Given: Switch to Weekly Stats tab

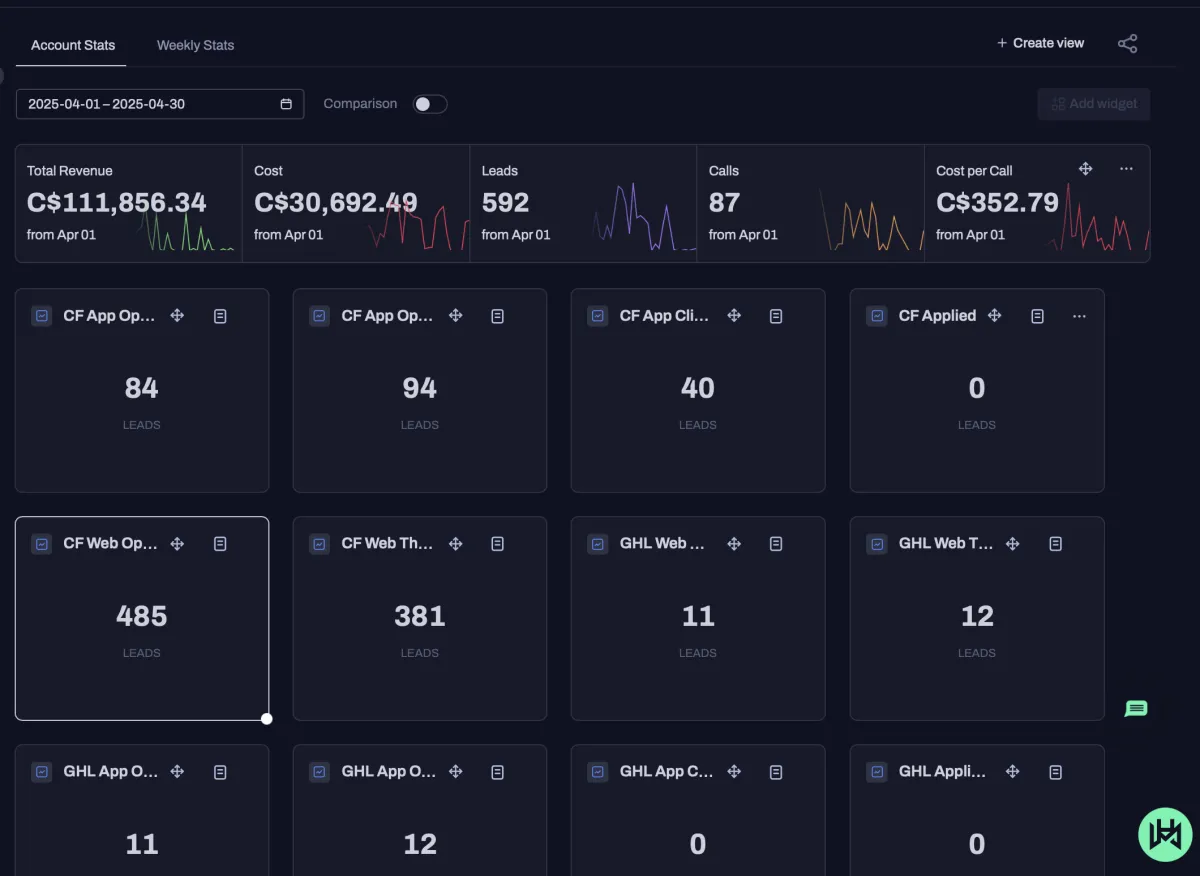Looking at the screenshot, I should click(195, 45).
